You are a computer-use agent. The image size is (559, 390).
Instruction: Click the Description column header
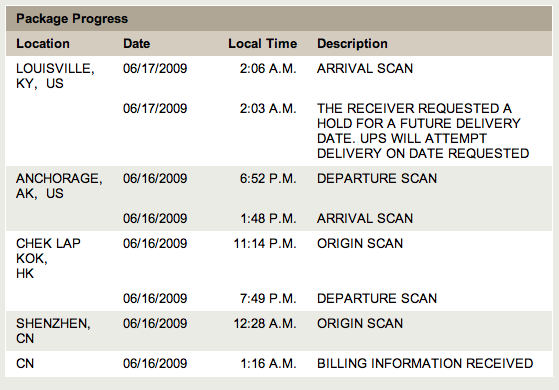coord(352,43)
